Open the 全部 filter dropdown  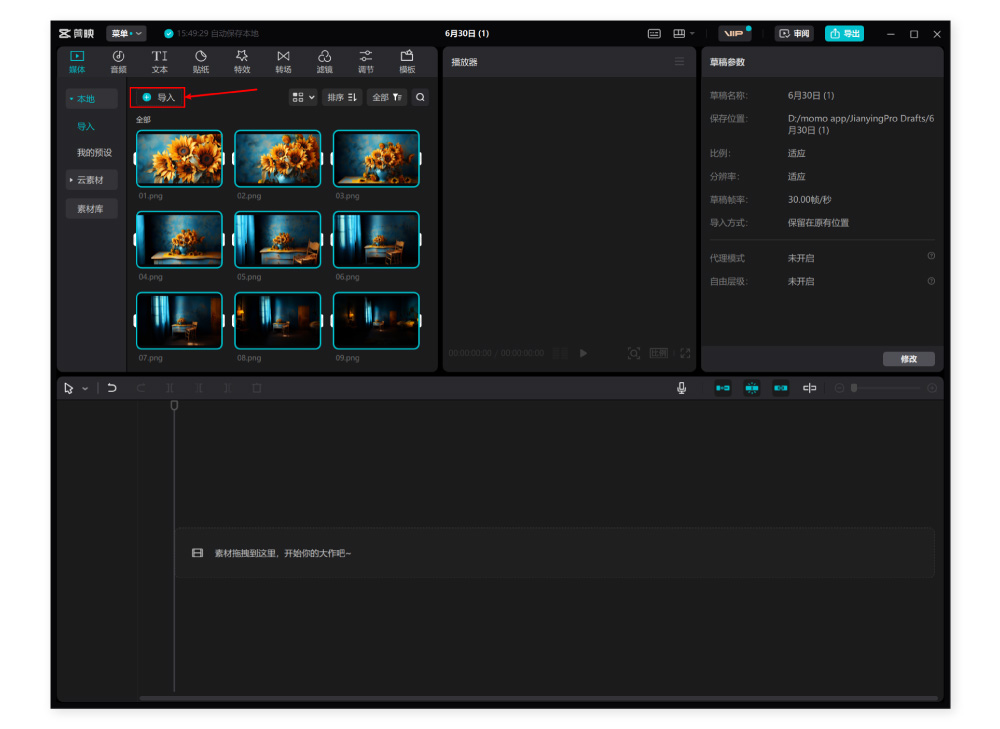(x=387, y=98)
